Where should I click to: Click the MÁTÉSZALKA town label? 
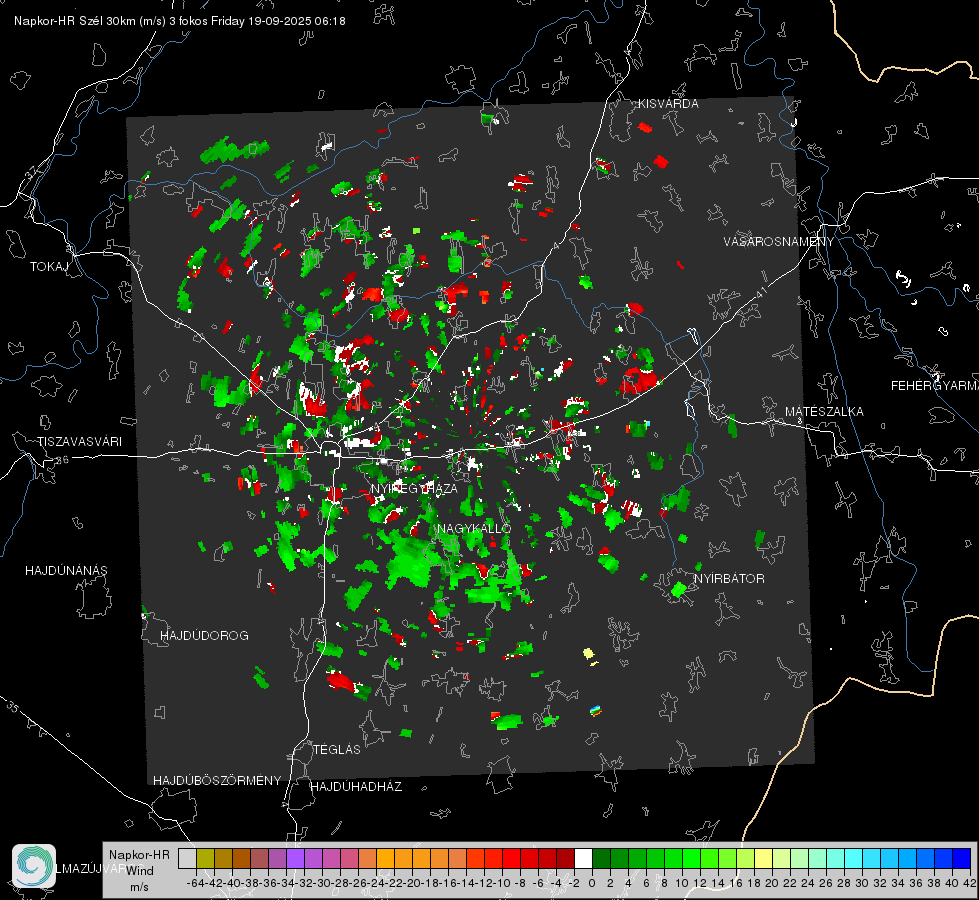pyautogui.click(x=824, y=412)
